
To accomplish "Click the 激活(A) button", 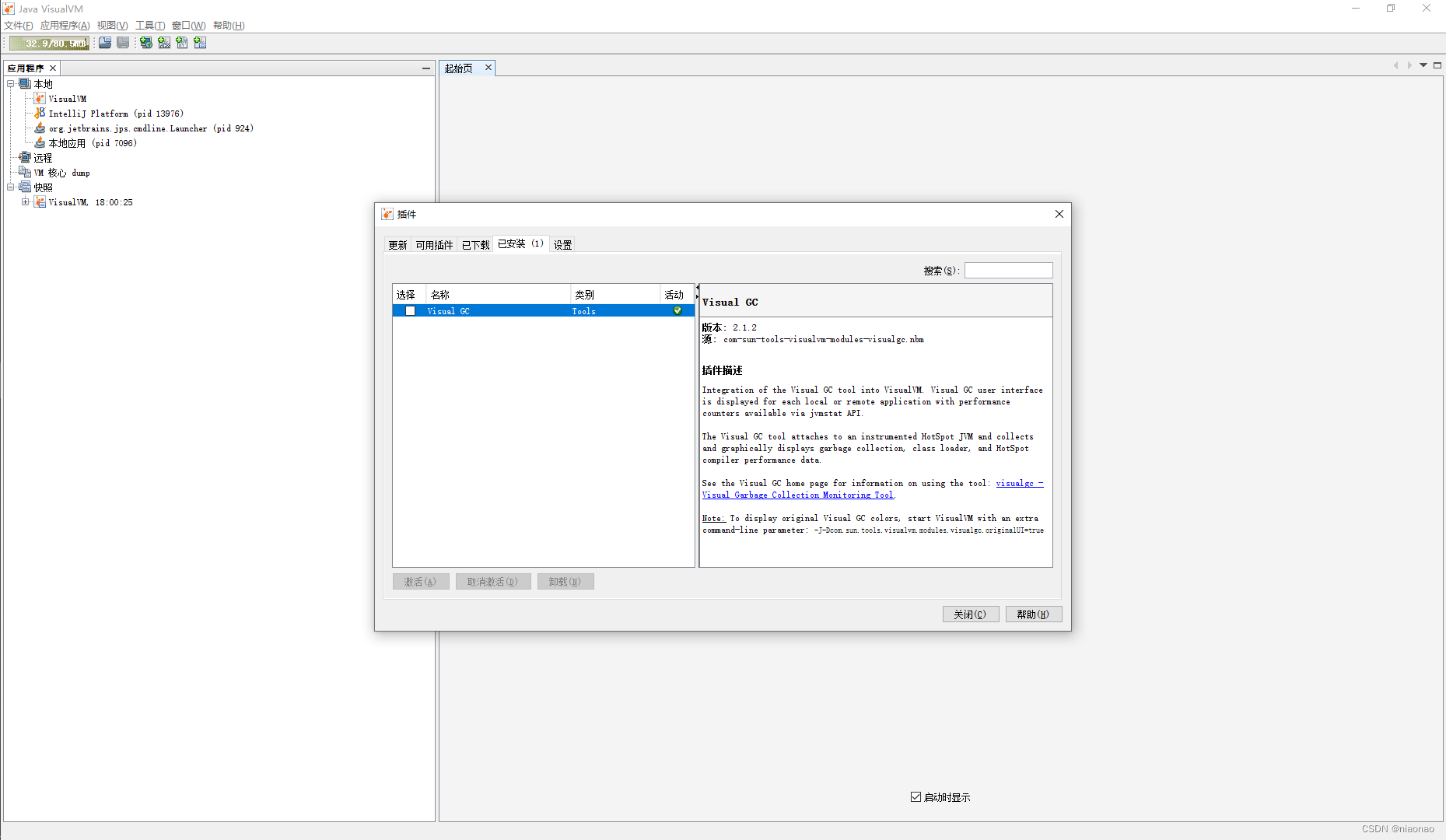I will [x=421, y=581].
